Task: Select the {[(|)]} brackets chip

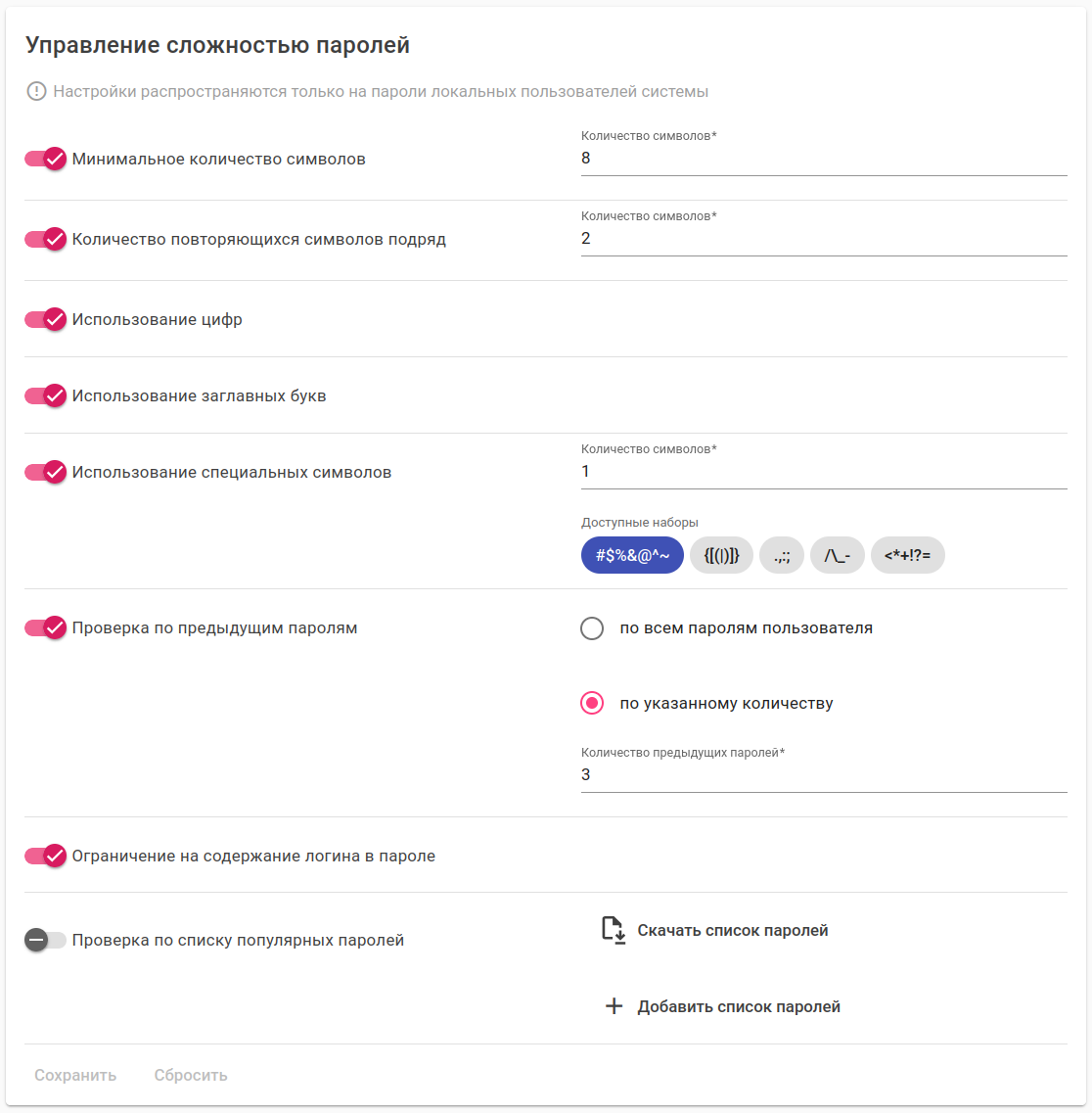Action: [721, 555]
